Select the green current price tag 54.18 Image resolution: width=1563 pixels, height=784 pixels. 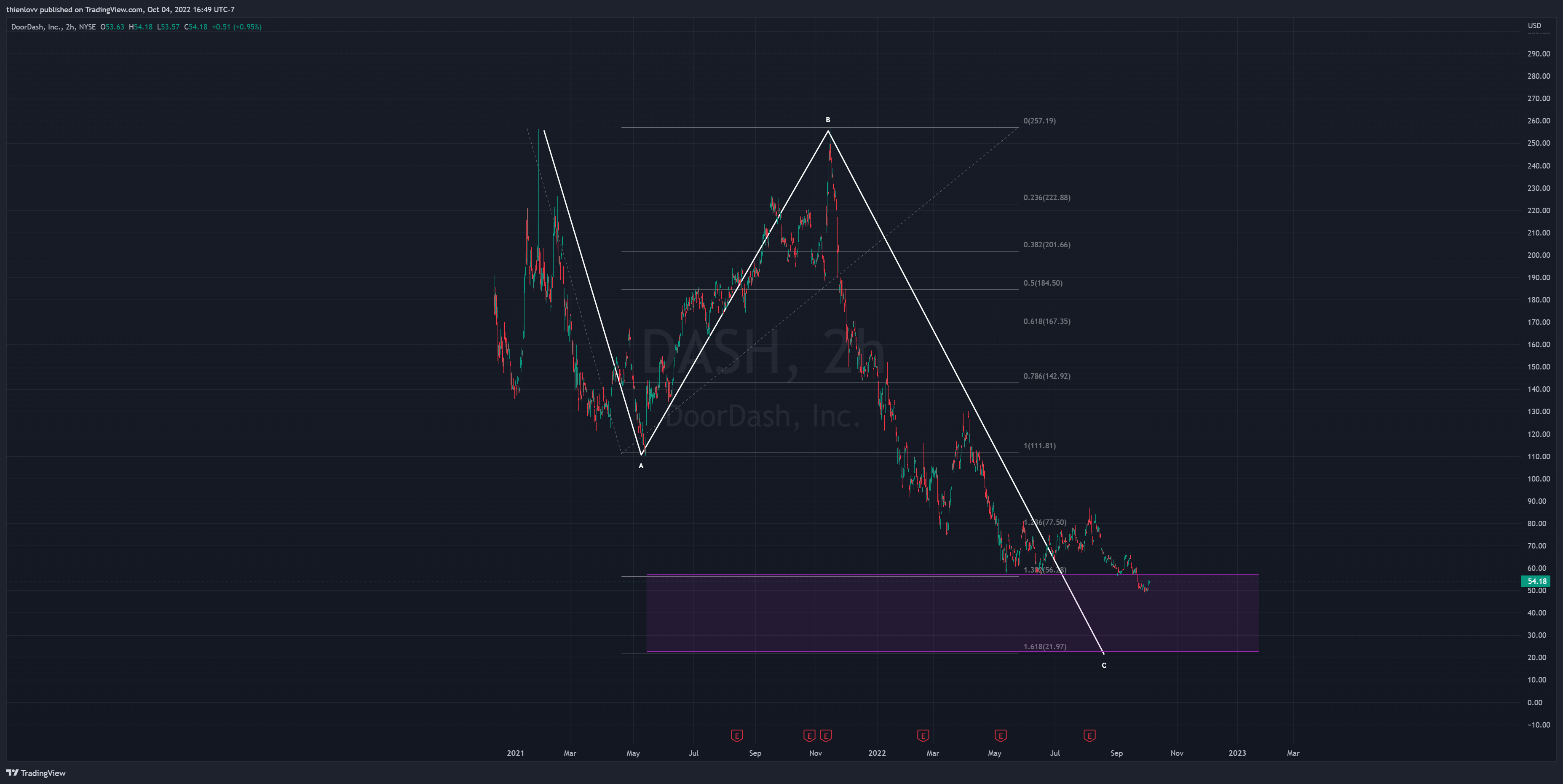pos(1536,581)
